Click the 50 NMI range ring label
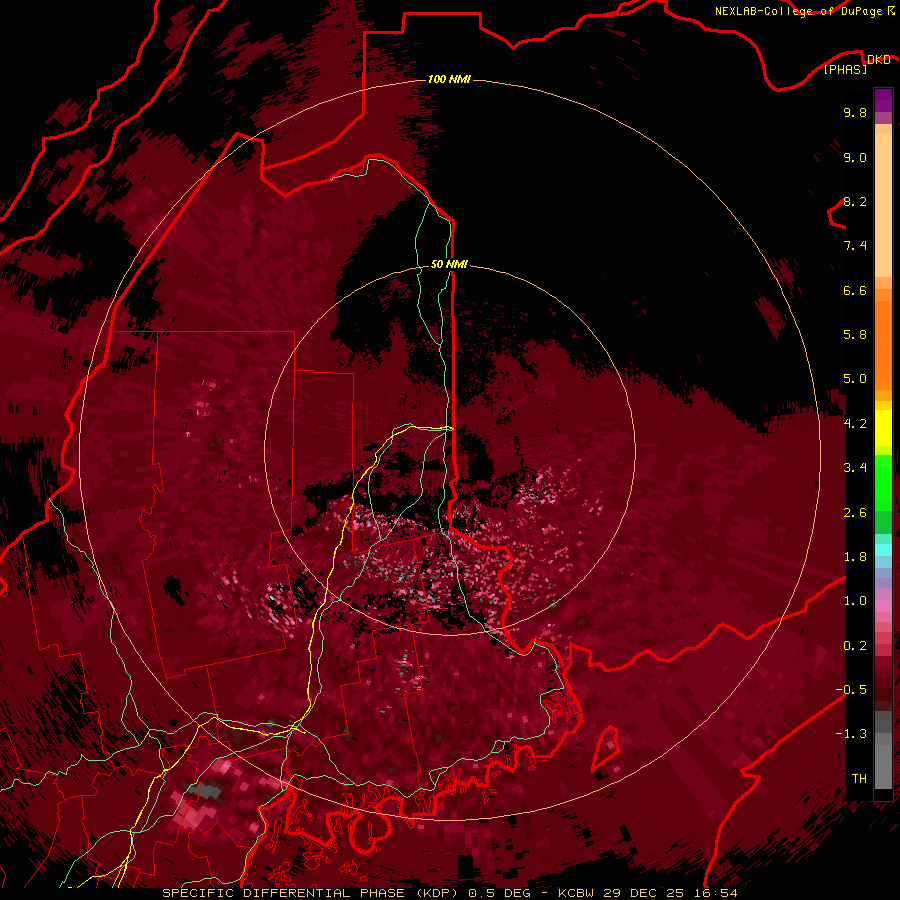Viewport: 900px width, 900px height. [x=449, y=264]
